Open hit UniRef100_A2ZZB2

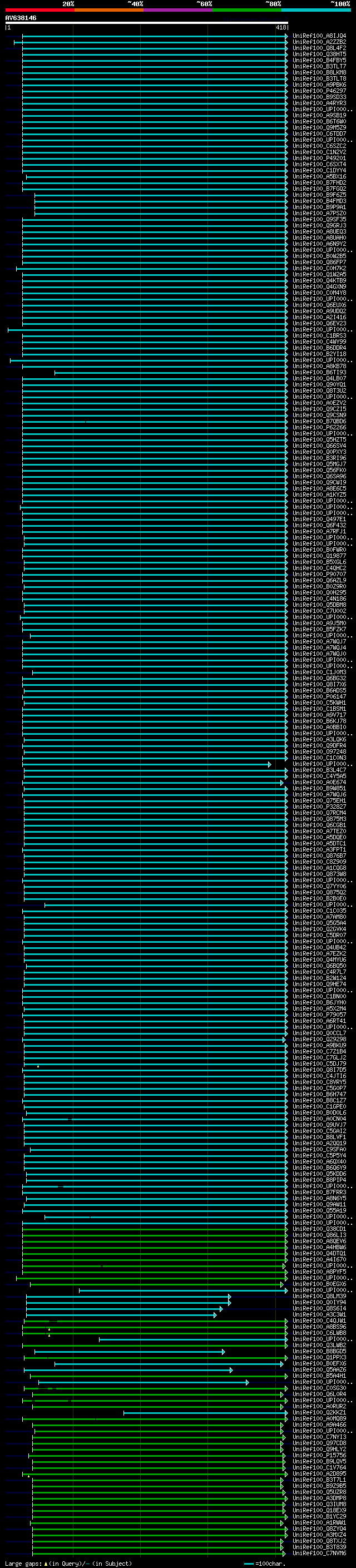pos(319,42)
